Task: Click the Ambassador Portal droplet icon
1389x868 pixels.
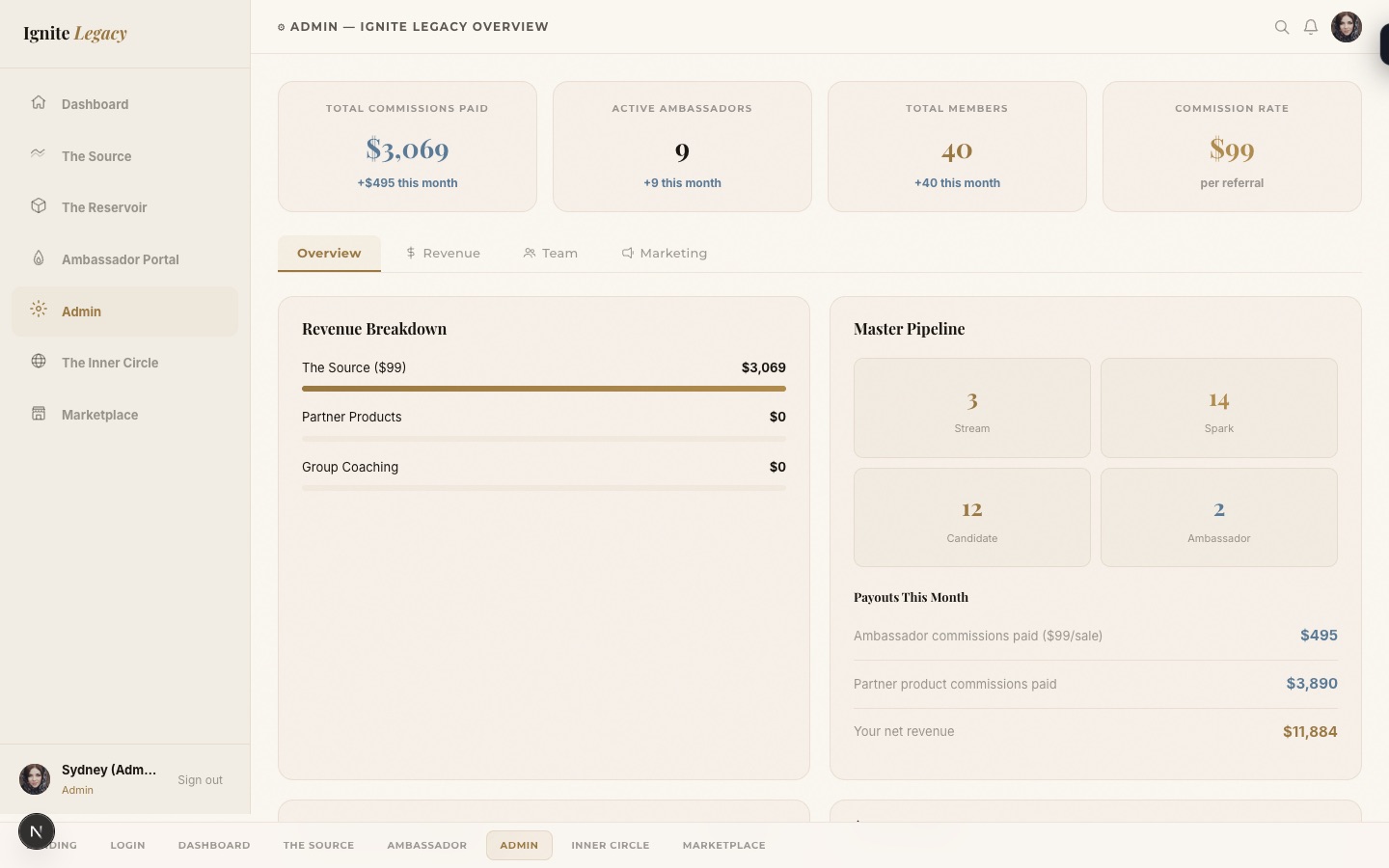Action: coord(38,258)
